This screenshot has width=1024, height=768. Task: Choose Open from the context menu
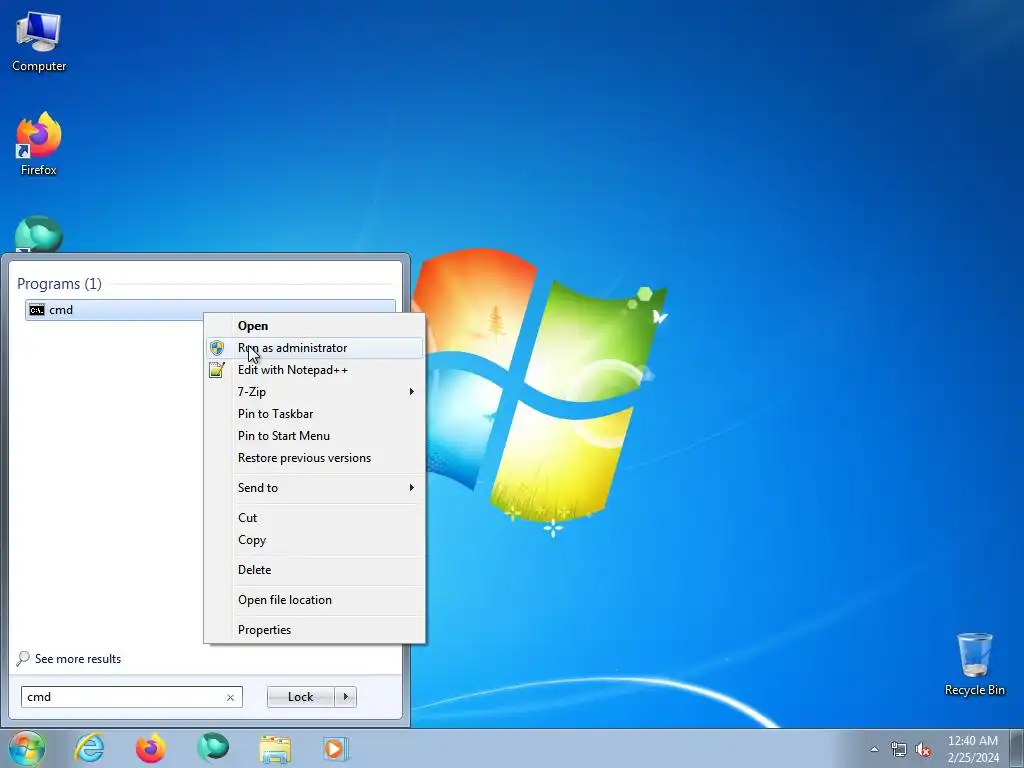click(314, 326)
